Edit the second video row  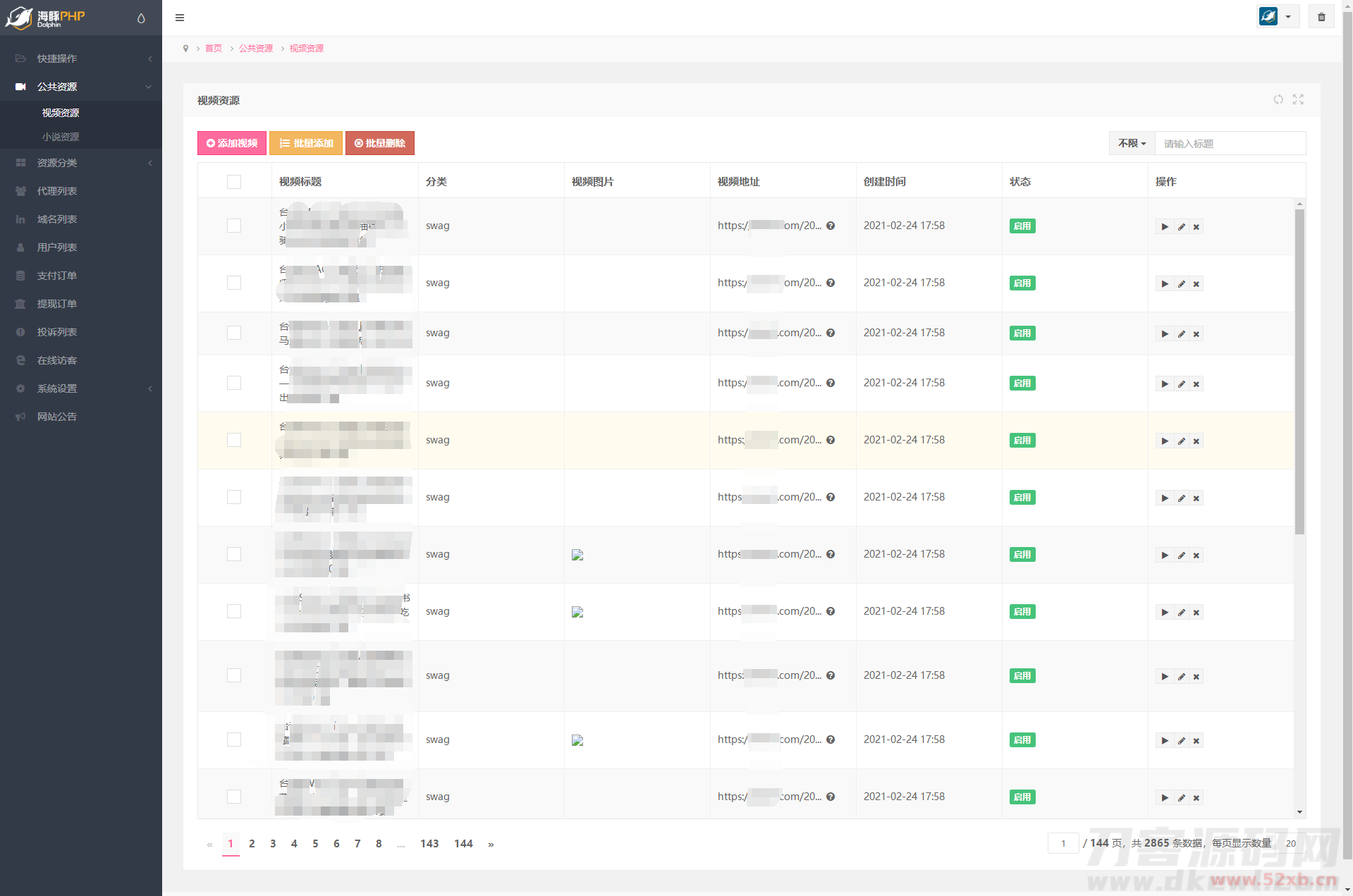click(1181, 284)
